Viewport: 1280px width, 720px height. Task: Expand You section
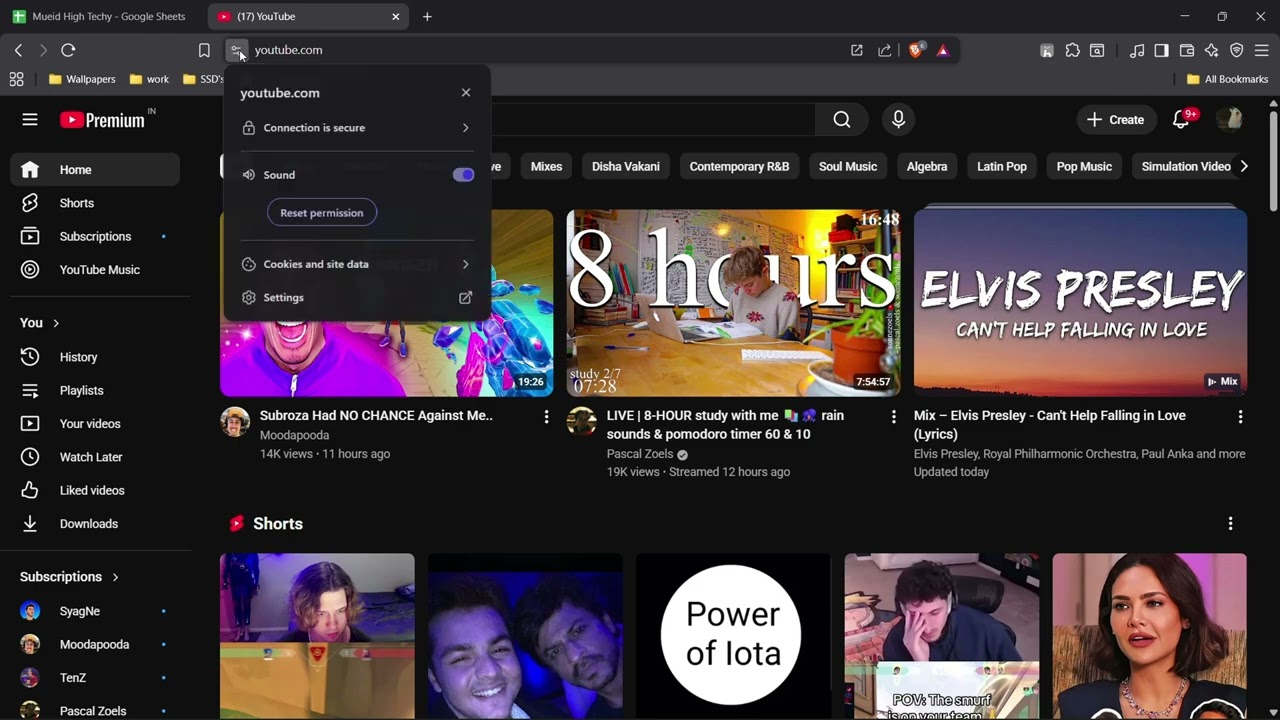point(40,323)
